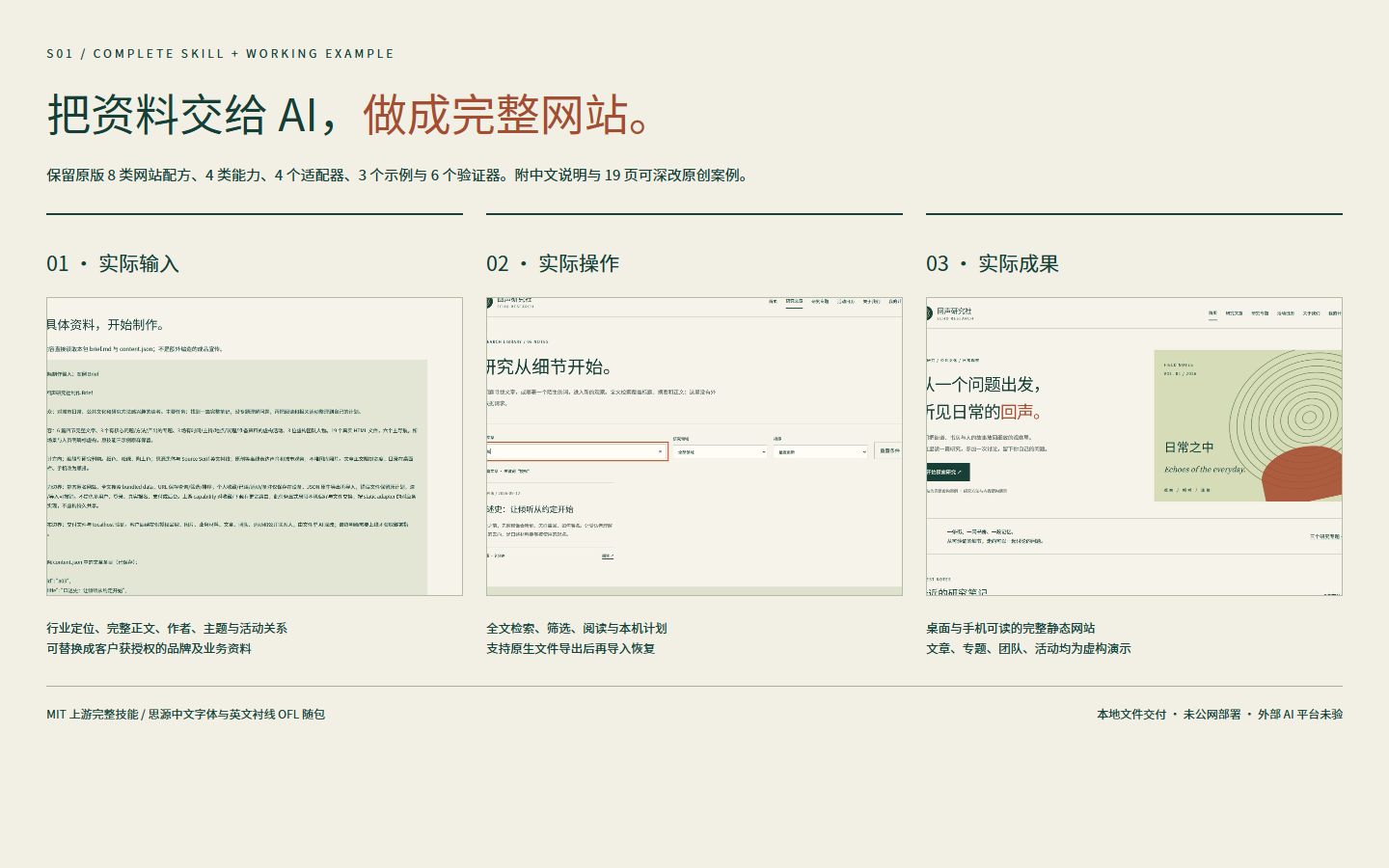Screen dimensions: 1389x868
Task: Click the '回声研究社' site logo in the 实际成果 preview
Action: click(949, 312)
